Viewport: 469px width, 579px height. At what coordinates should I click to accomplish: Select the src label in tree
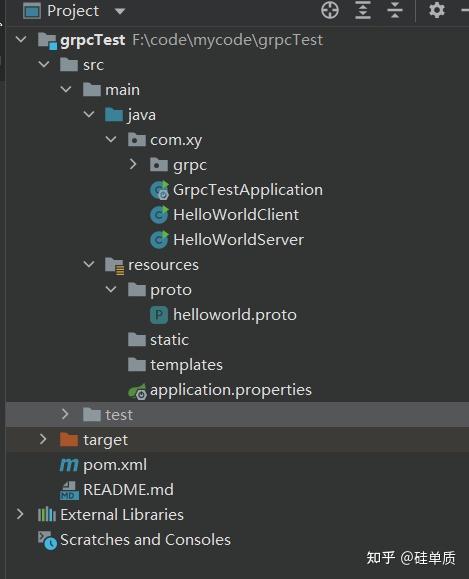pos(93,65)
